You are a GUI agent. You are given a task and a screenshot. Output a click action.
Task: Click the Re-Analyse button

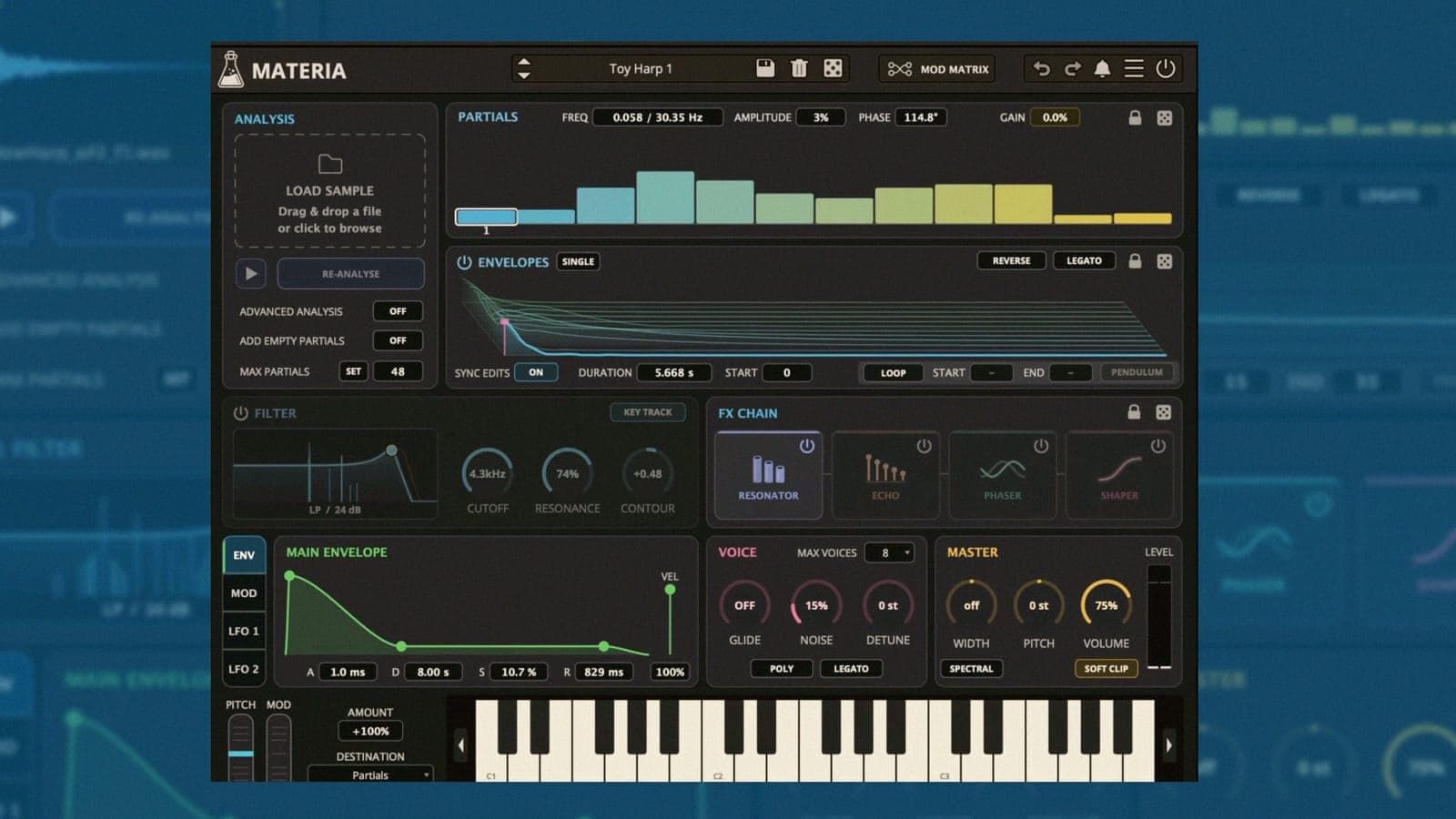pyautogui.click(x=350, y=274)
